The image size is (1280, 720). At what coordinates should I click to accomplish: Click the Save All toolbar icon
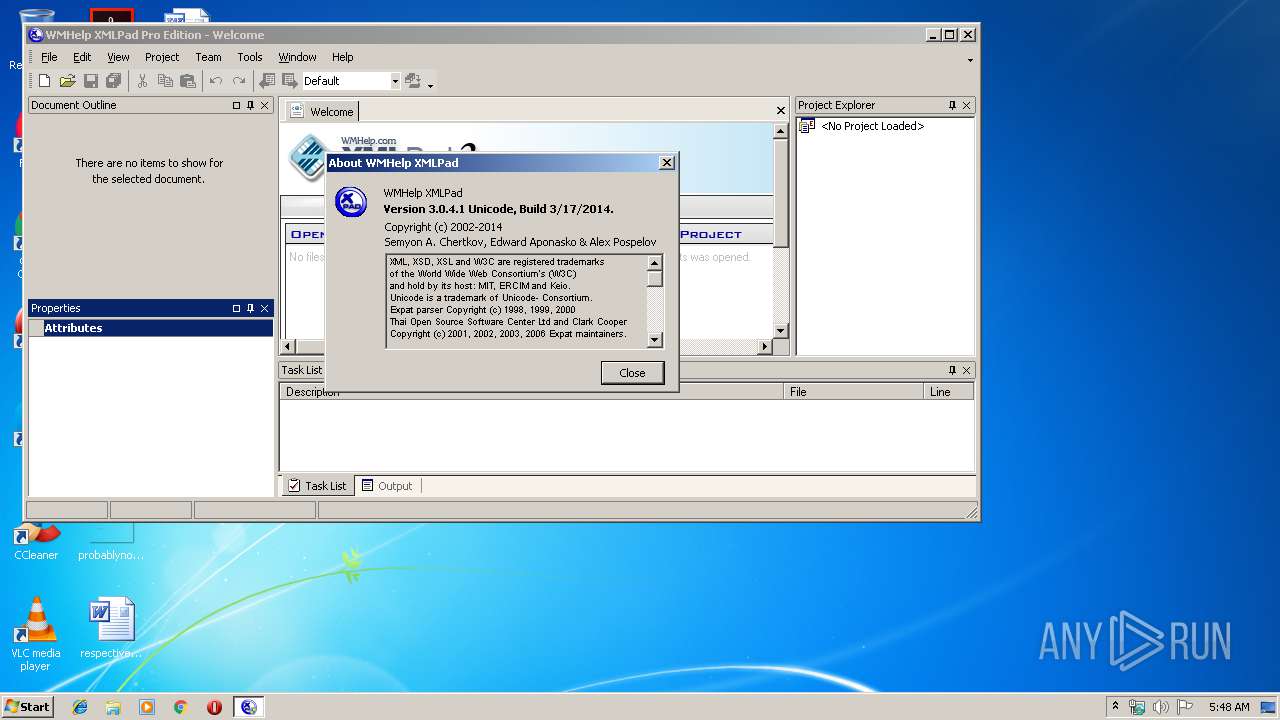114,81
